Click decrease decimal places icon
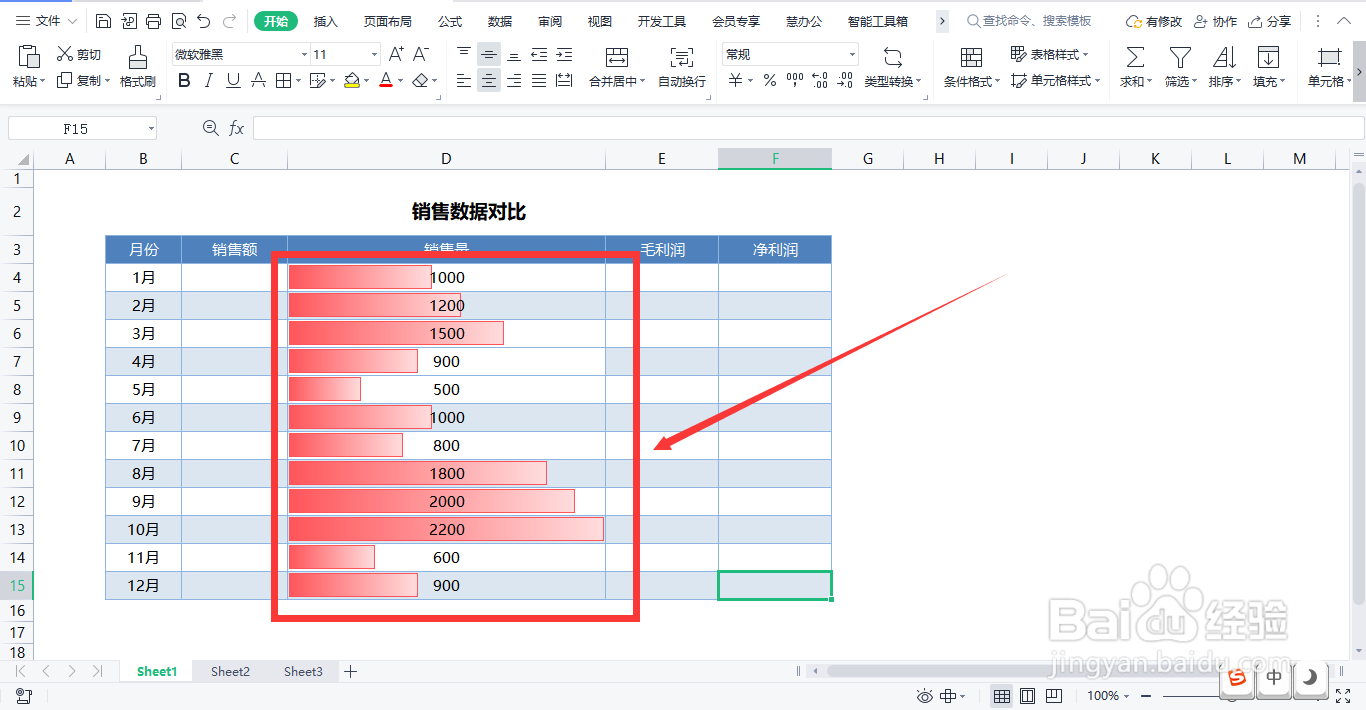The width and height of the screenshot is (1366, 710). click(x=845, y=81)
